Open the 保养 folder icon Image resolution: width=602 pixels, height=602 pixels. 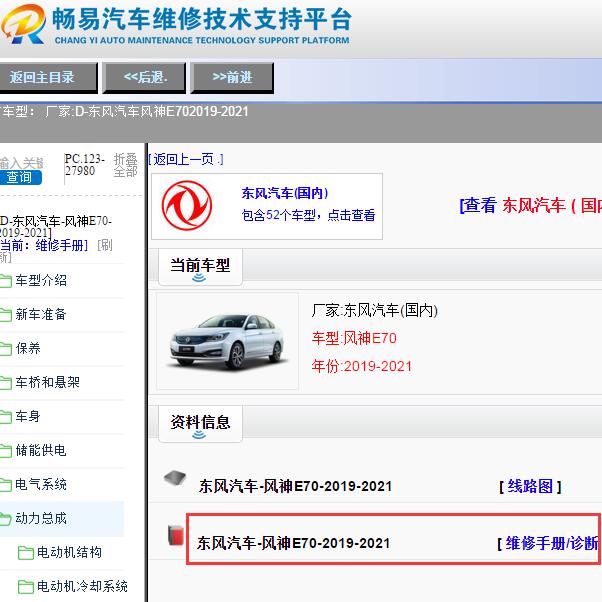coord(5,349)
